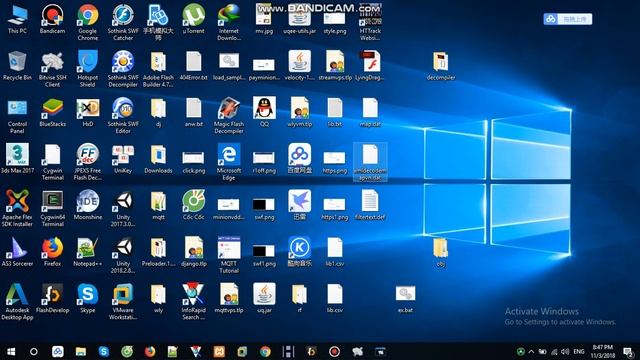The height and width of the screenshot is (360, 640).
Task: Select the Internet Download Manager shortcut
Action: click(229, 22)
